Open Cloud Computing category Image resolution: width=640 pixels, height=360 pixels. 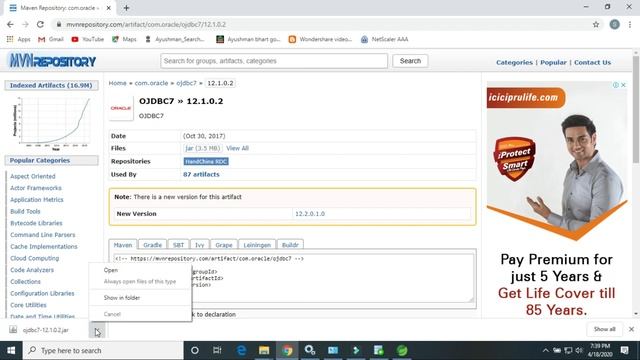click(x=35, y=258)
